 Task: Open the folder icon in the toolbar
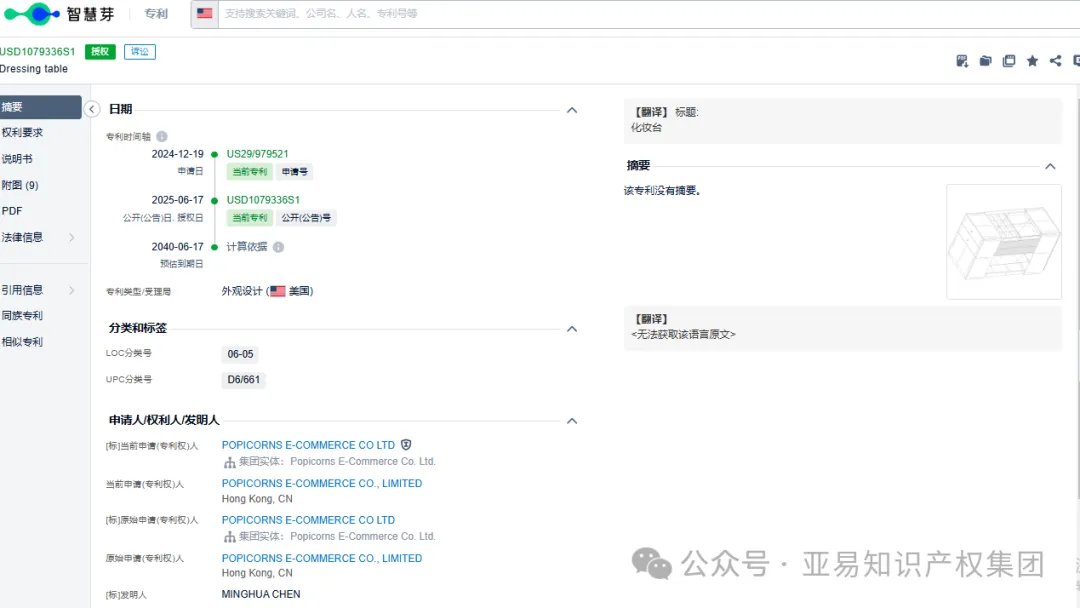click(985, 61)
